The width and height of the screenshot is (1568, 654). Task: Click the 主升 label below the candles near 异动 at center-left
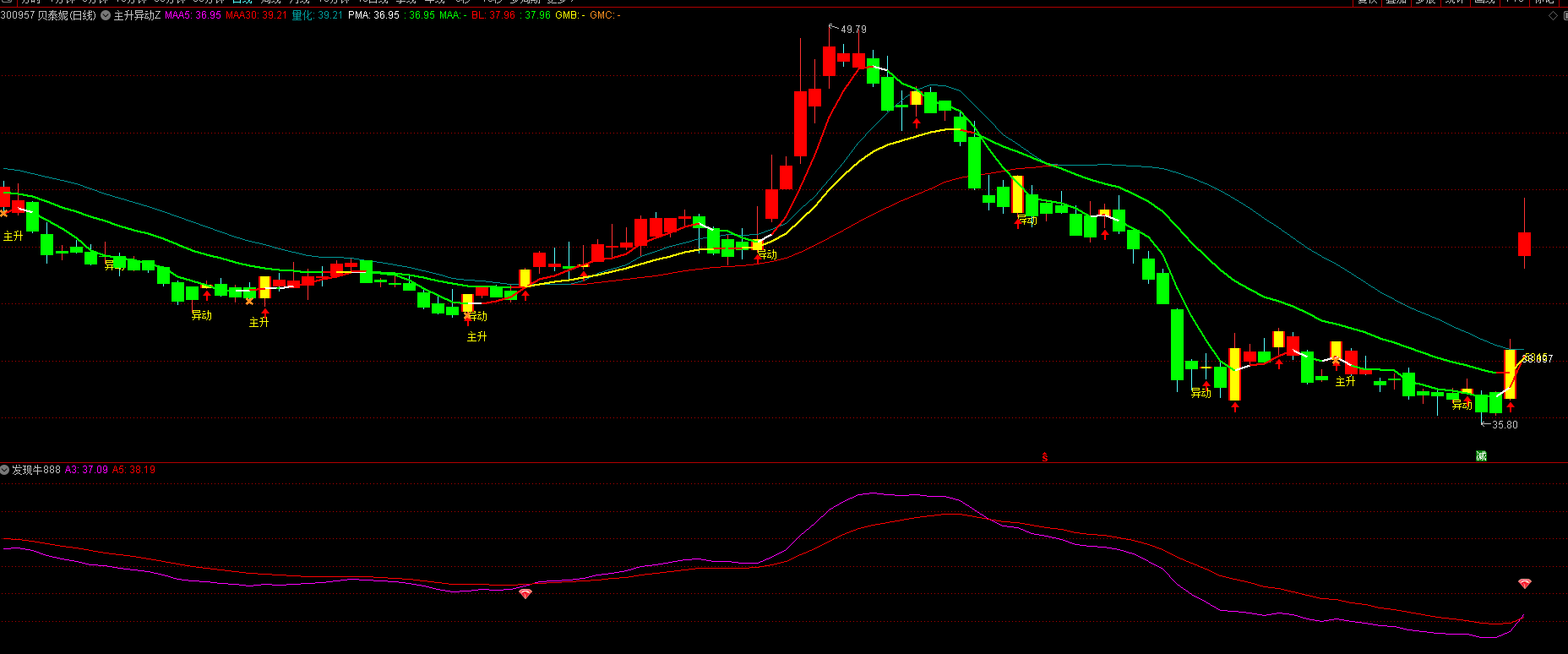click(476, 336)
